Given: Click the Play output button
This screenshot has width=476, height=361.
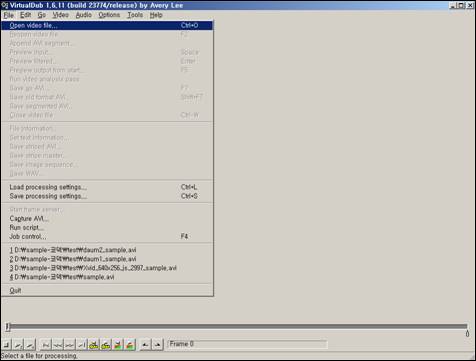Looking at the screenshot, I should click(x=30, y=344).
